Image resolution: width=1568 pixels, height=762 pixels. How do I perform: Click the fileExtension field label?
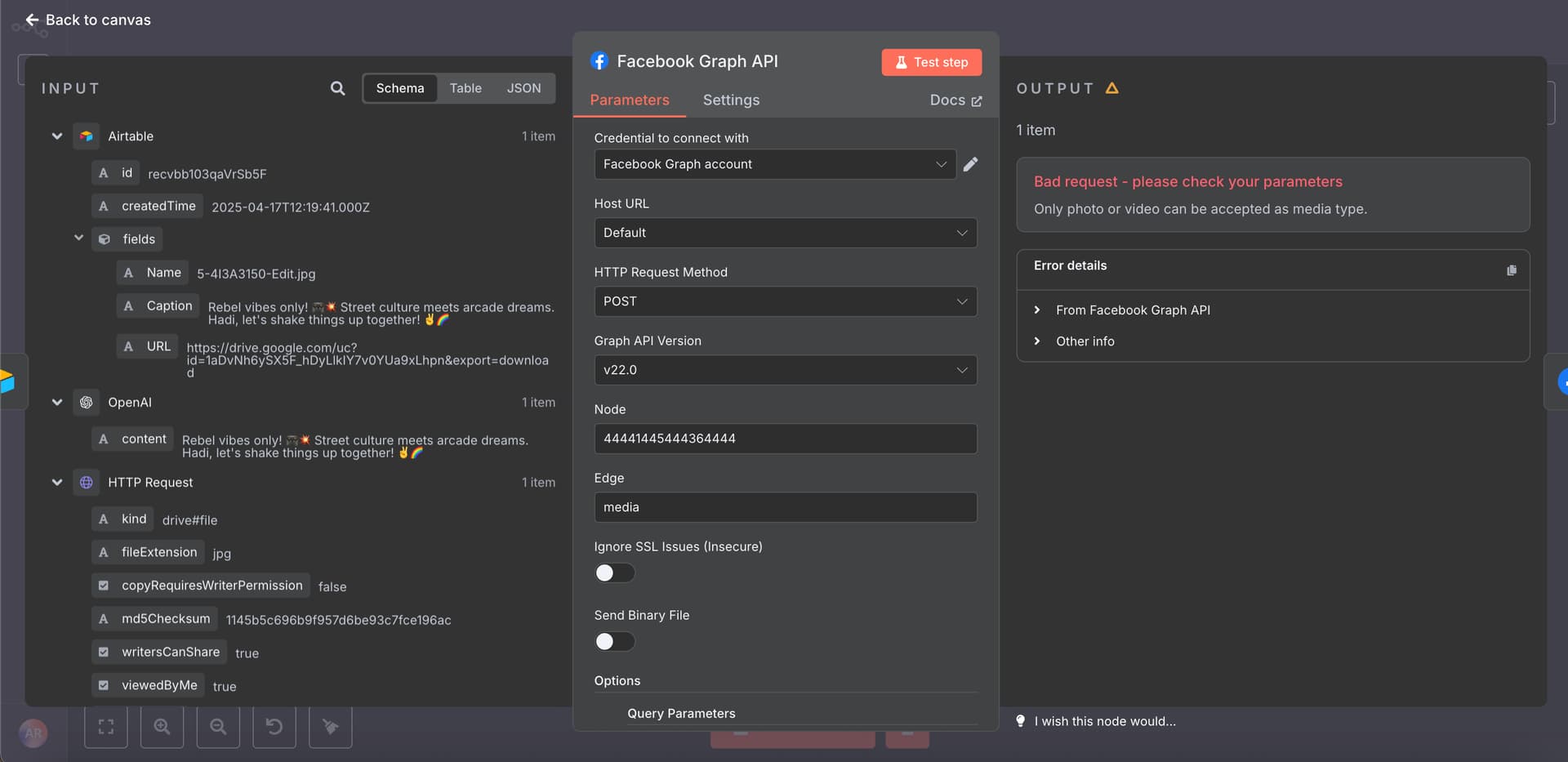(x=148, y=552)
